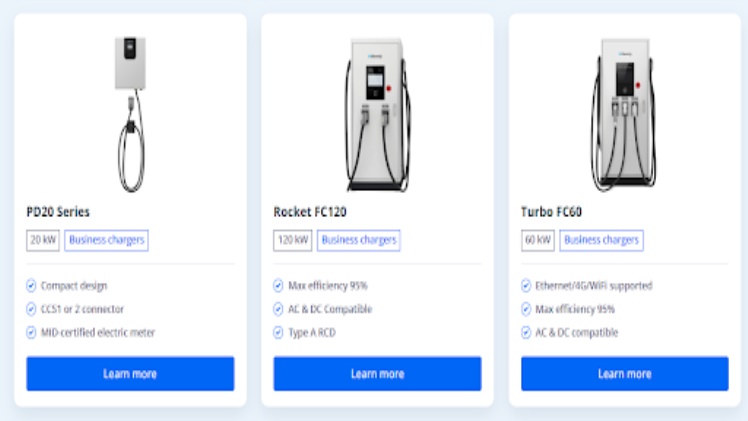Click the Turbo FC60 AC & DC compatible checkmark

526,332
